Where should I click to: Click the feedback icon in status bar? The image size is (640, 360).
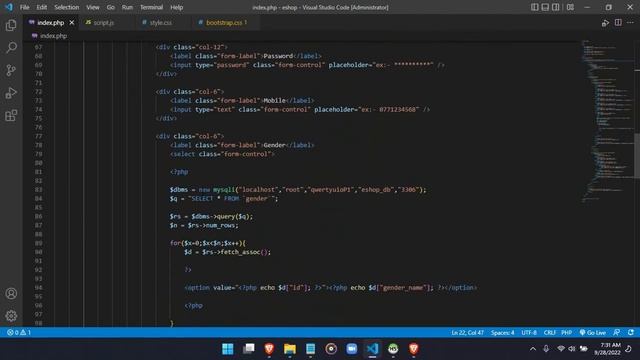tap(617, 333)
